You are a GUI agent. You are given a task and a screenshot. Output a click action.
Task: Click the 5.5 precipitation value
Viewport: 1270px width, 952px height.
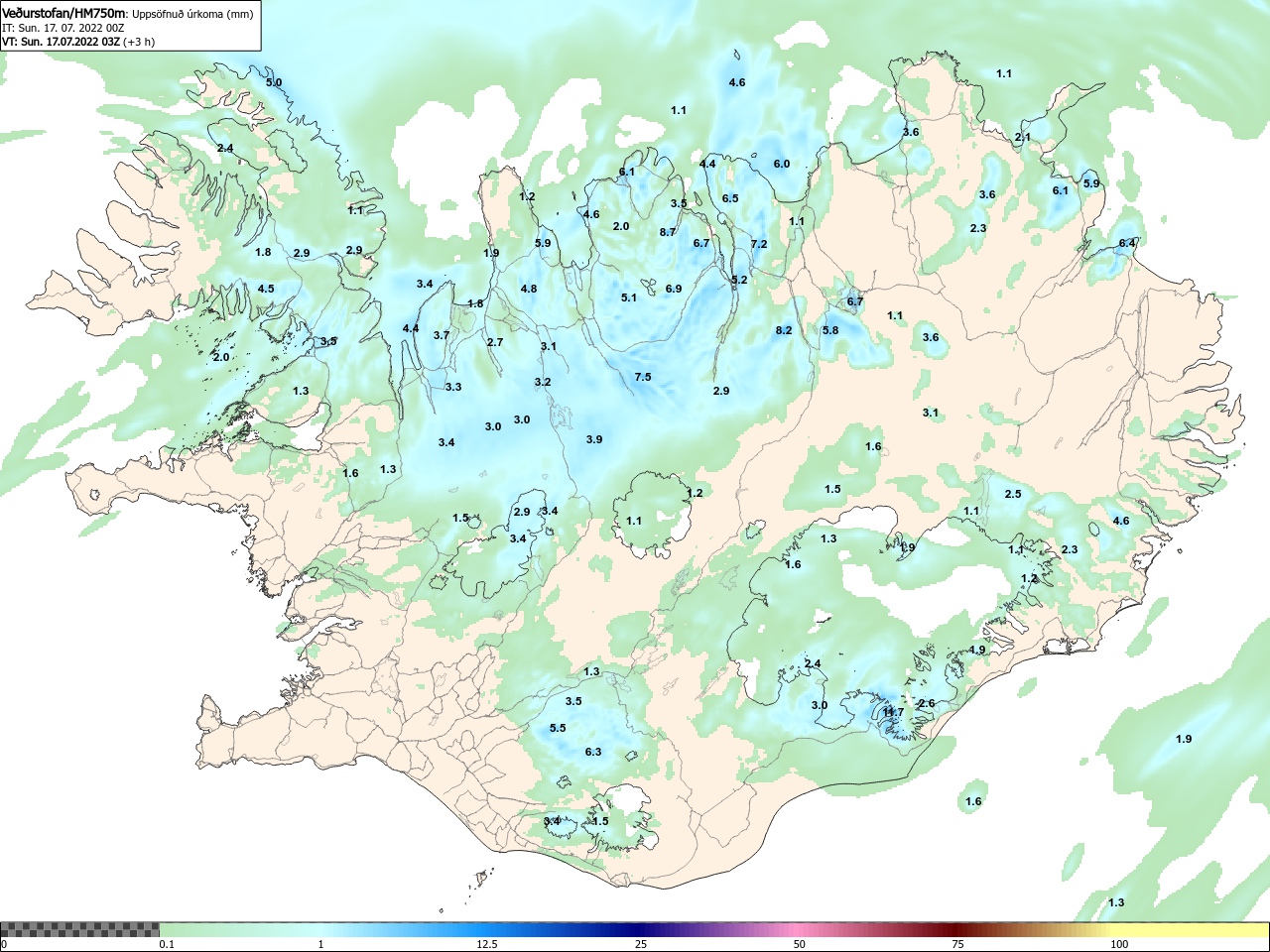tap(558, 728)
